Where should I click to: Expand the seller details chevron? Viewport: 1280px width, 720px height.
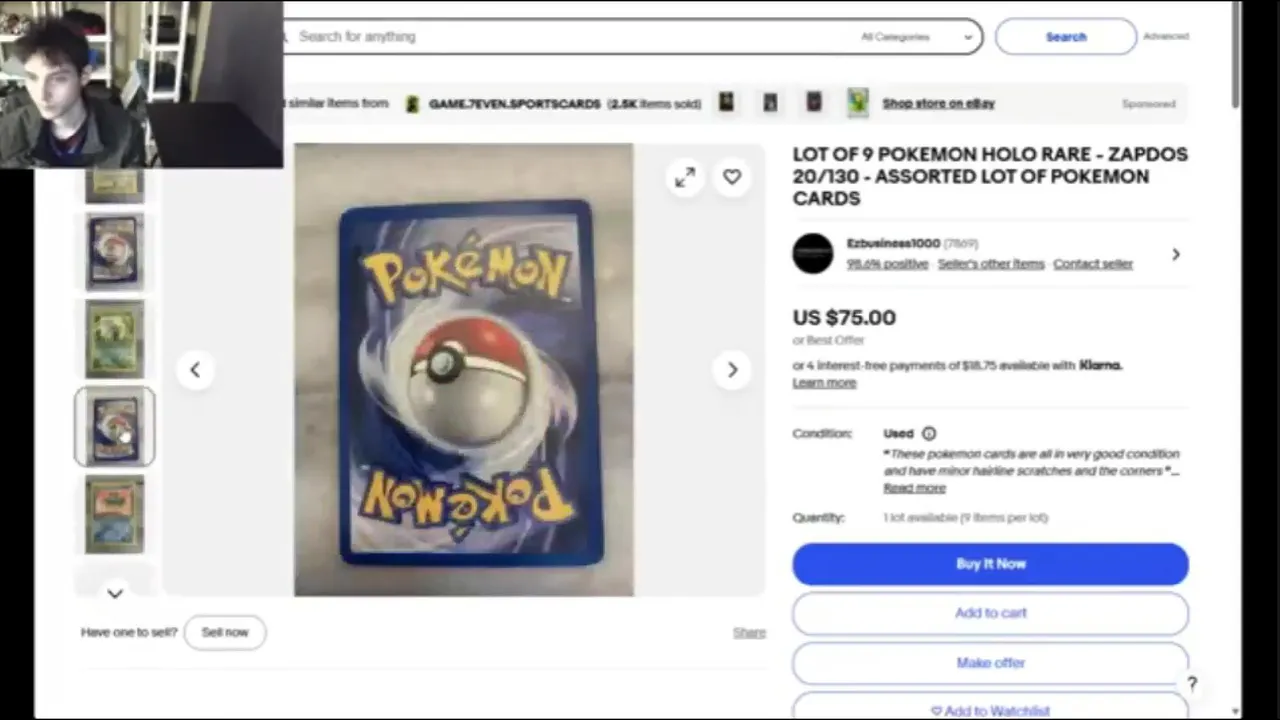click(1176, 254)
